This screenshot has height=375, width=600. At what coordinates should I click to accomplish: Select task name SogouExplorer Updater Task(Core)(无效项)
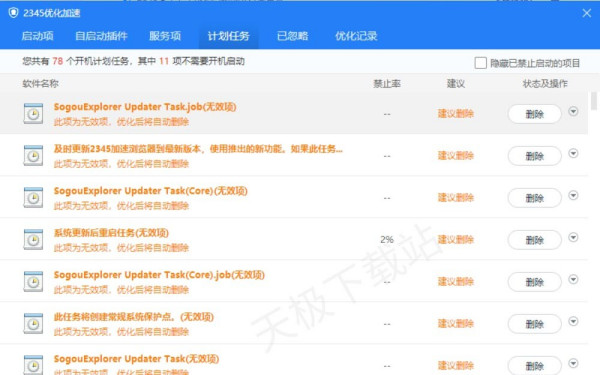click(151, 191)
